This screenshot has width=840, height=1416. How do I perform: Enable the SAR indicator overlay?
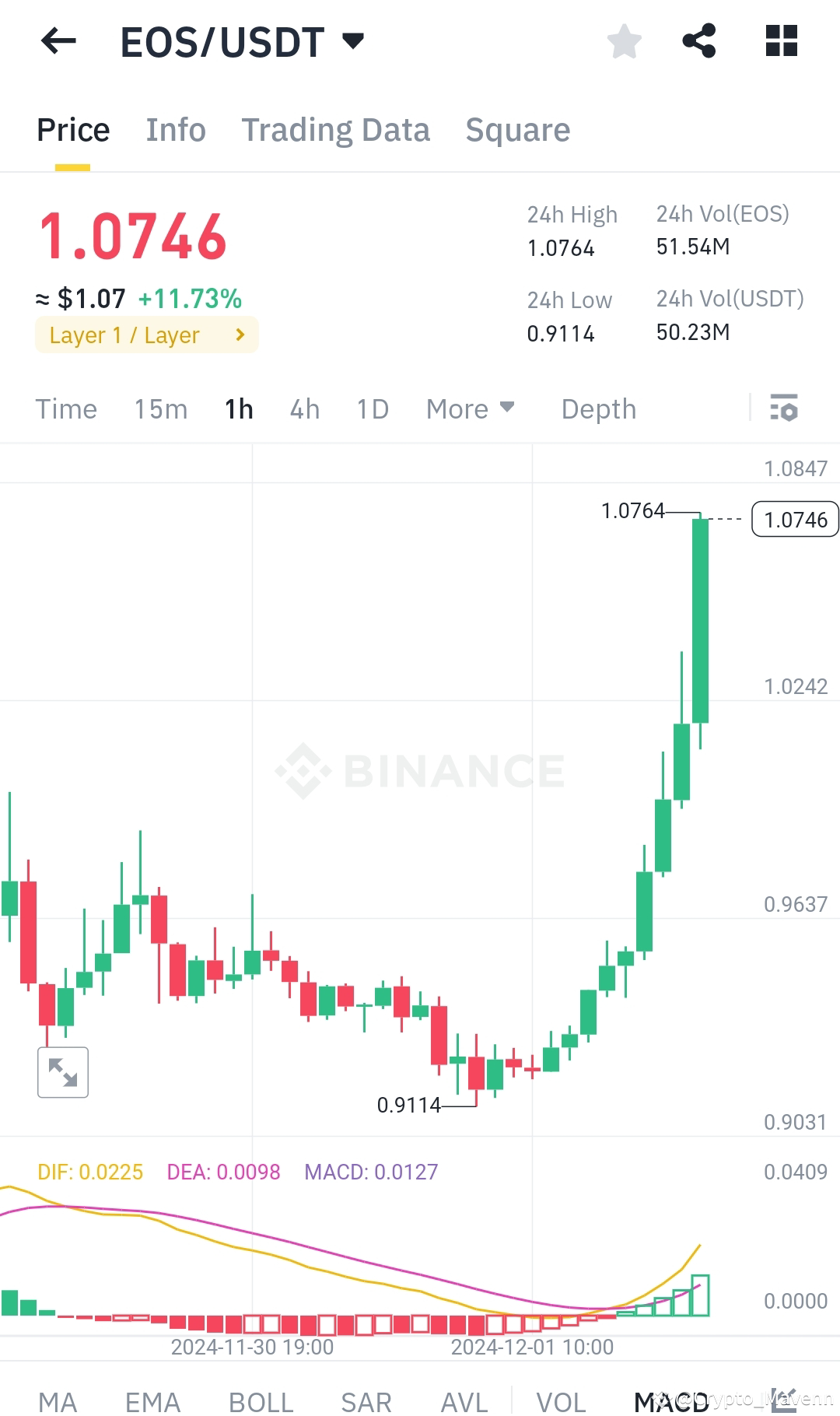(x=365, y=1398)
